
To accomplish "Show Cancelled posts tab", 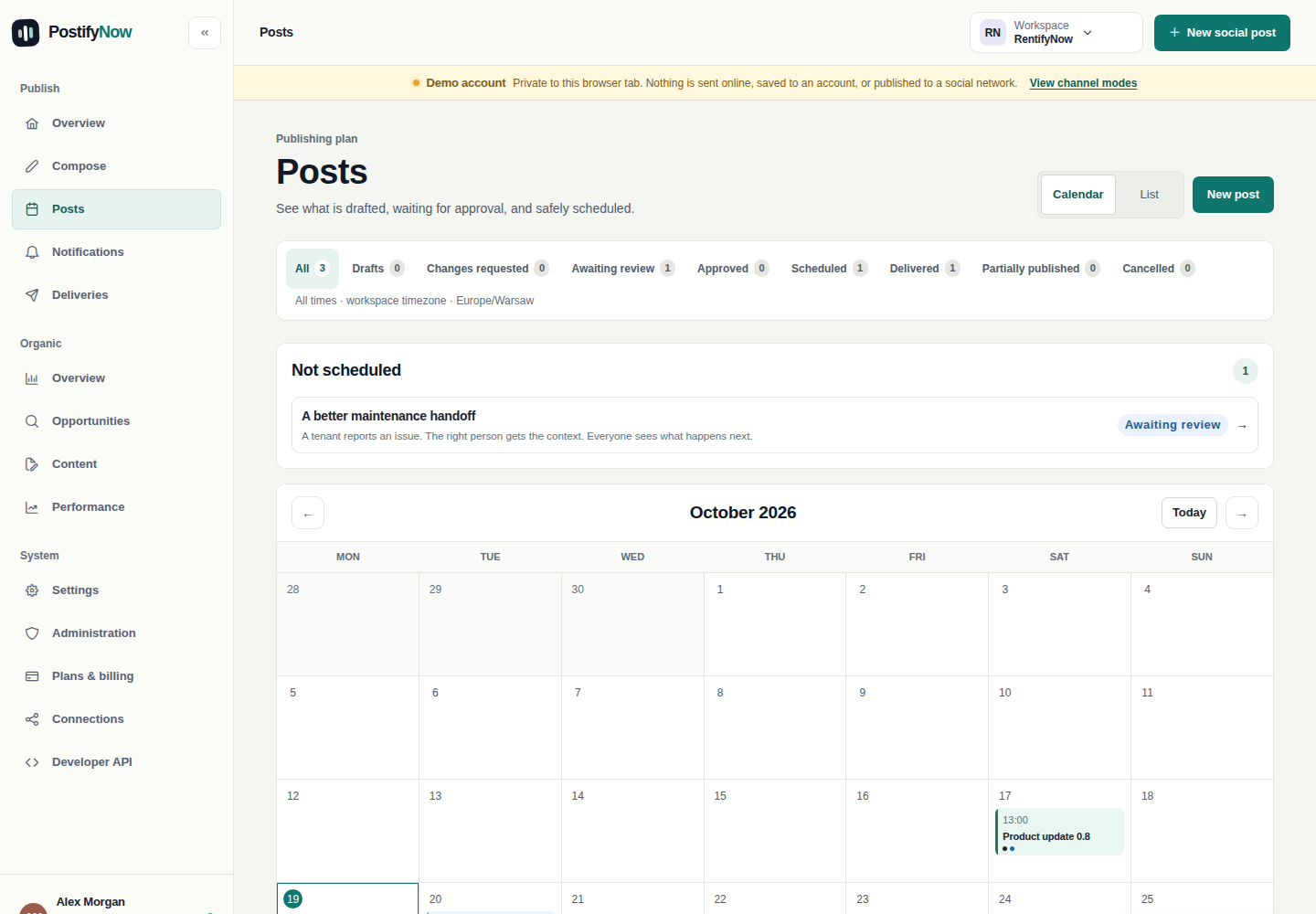I will pyautogui.click(x=1159, y=269).
